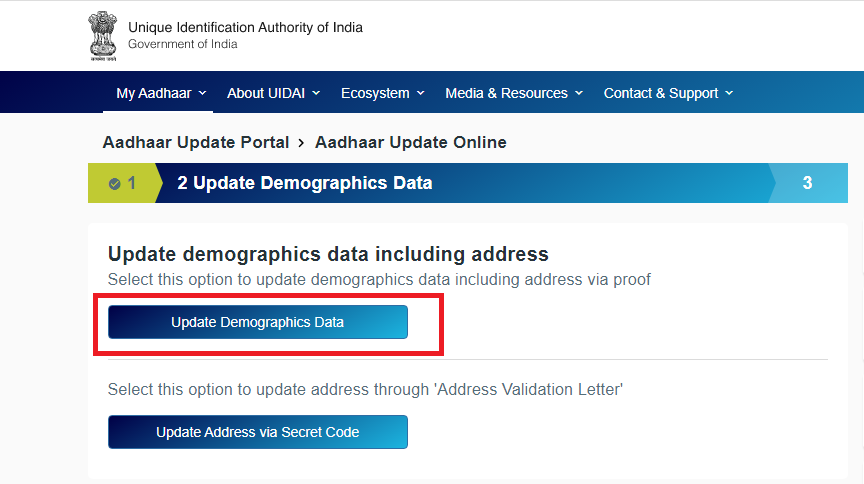Go to Aadhaar Update Portal breadcrumb
864x484 pixels.
pos(196,142)
